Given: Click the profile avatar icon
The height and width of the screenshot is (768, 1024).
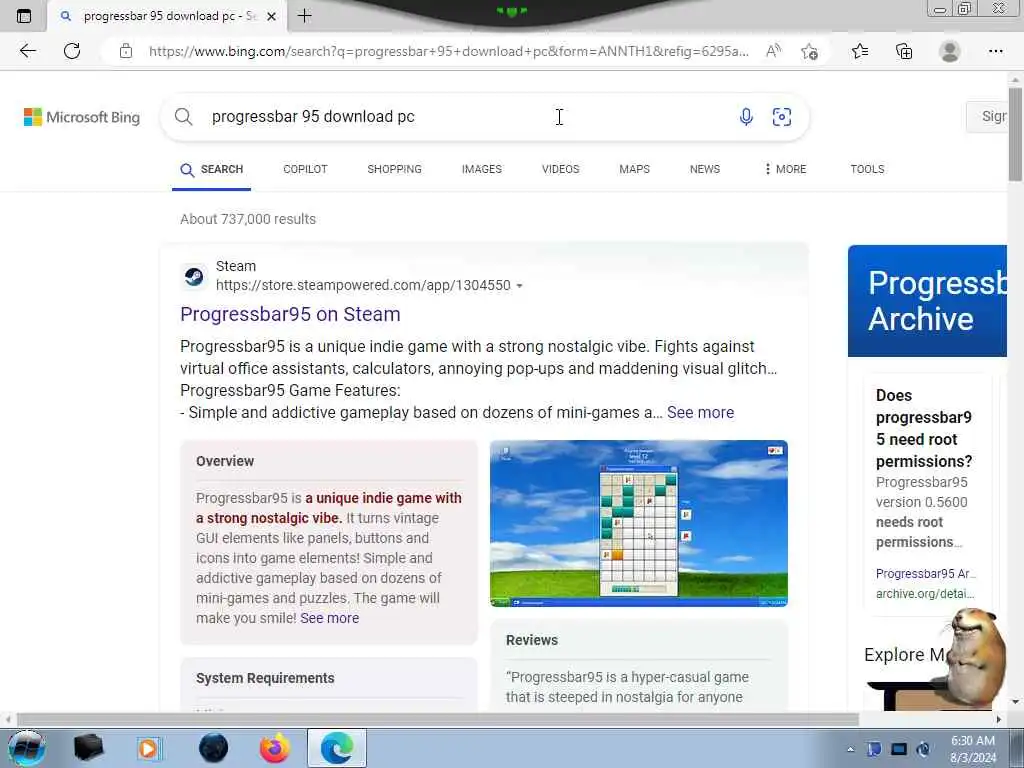Looking at the screenshot, I should click(x=949, y=51).
